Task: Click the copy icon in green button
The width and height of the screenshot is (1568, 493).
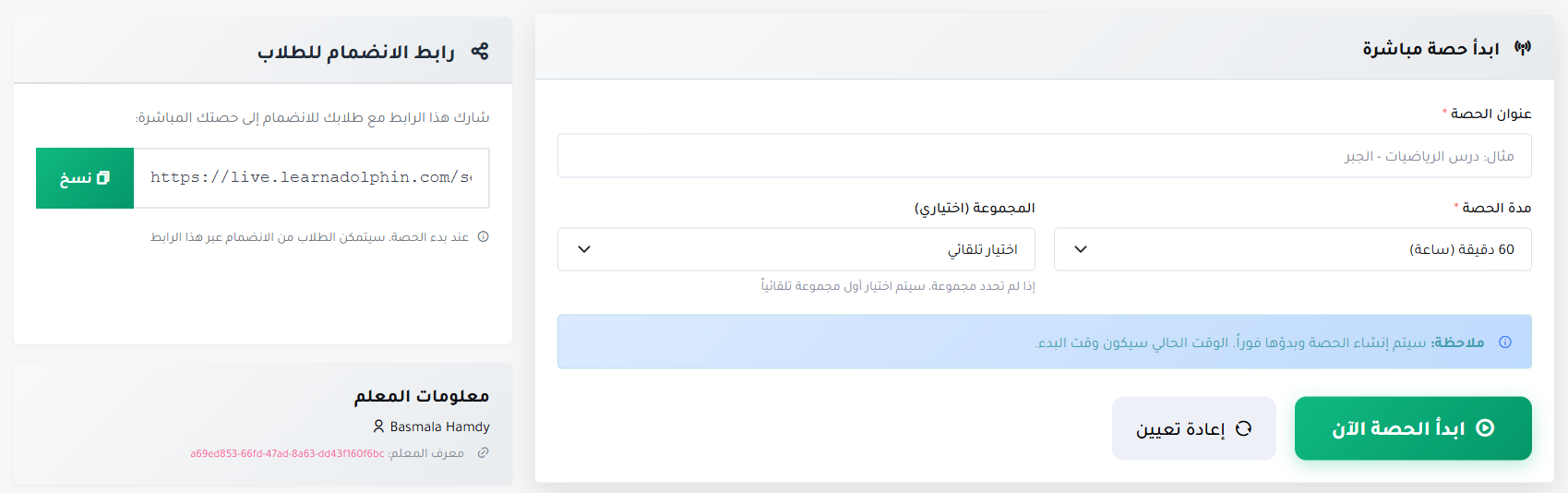Action: pyautogui.click(x=103, y=178)
